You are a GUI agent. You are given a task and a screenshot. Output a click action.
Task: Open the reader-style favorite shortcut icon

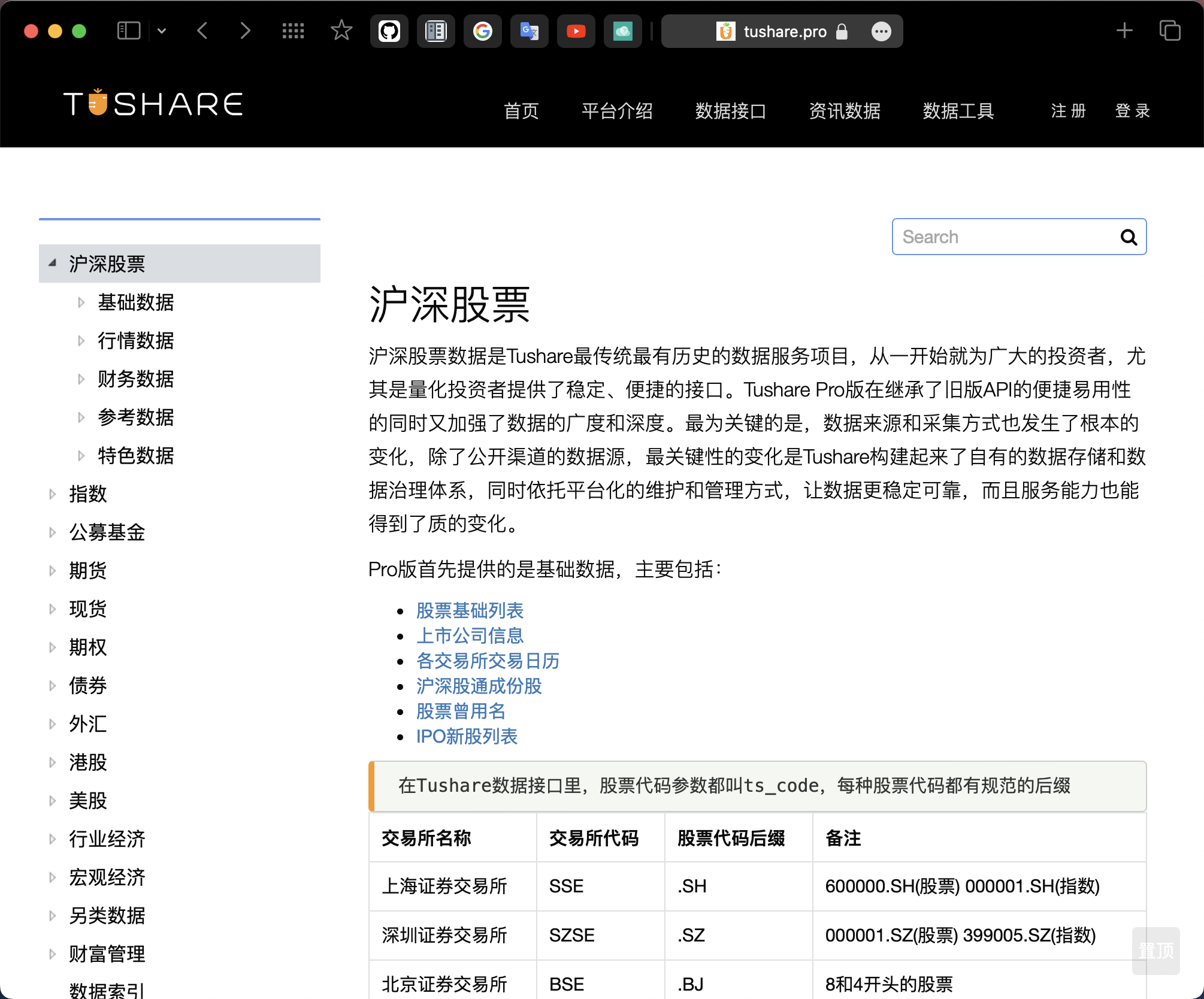point(436,31)
